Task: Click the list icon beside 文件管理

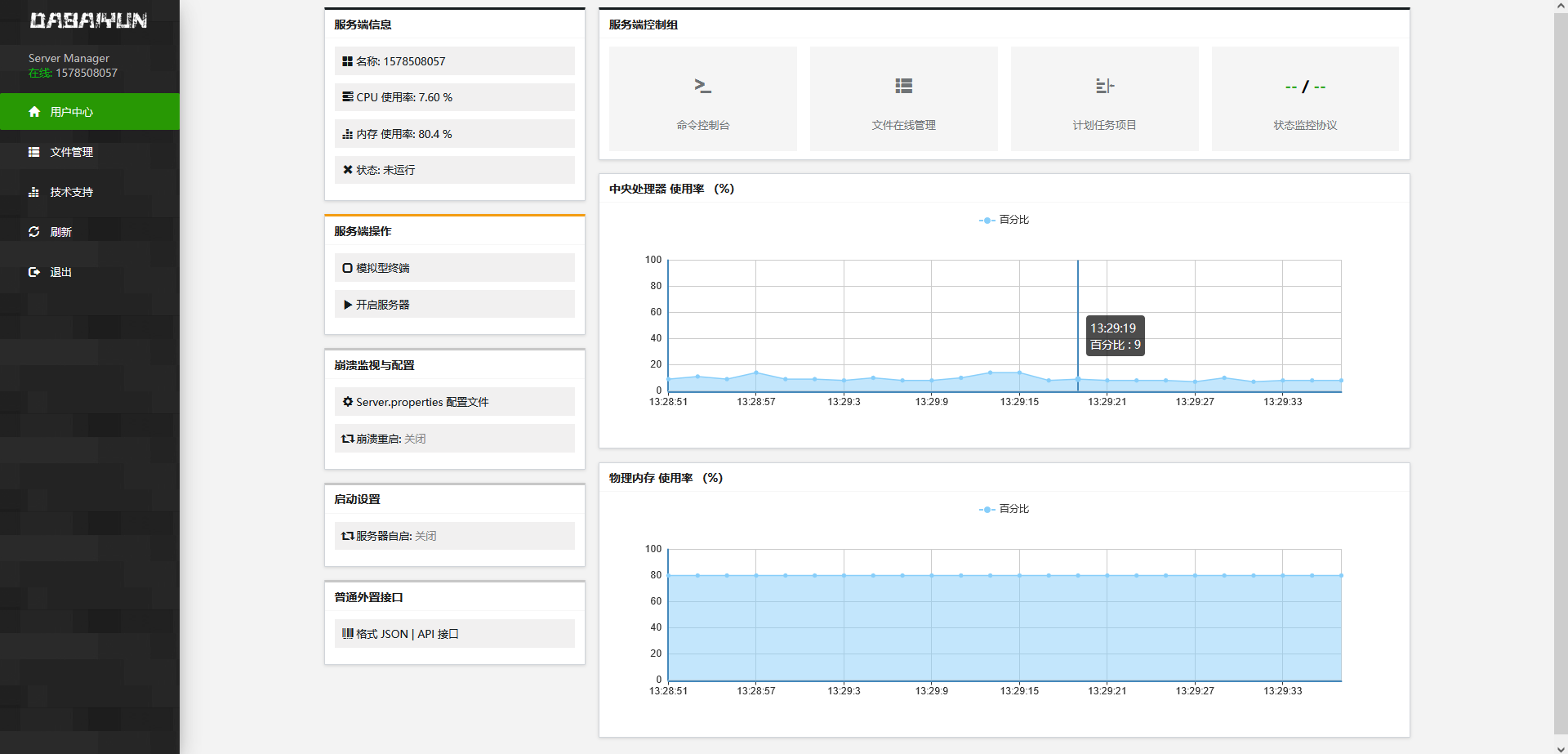Action: [34, 152]
